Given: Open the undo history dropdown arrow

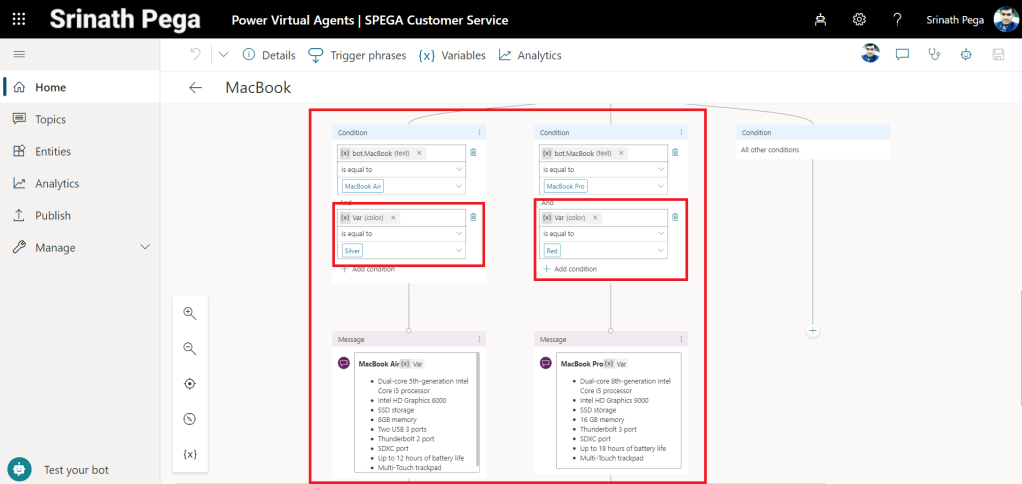Looking at the screenshot, I should (222, 55).
